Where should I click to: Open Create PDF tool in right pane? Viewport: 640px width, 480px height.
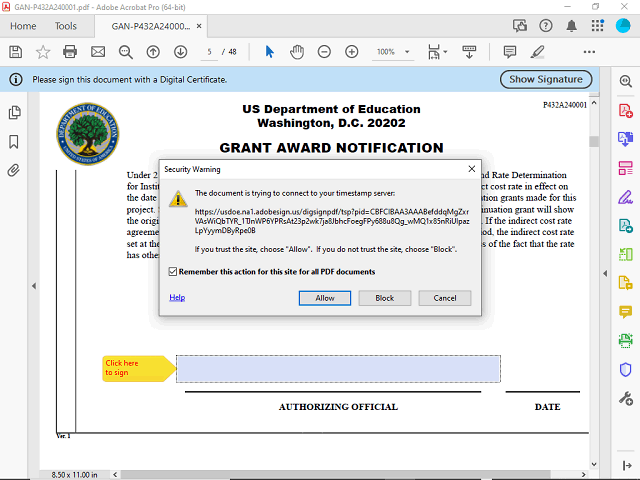625,111
